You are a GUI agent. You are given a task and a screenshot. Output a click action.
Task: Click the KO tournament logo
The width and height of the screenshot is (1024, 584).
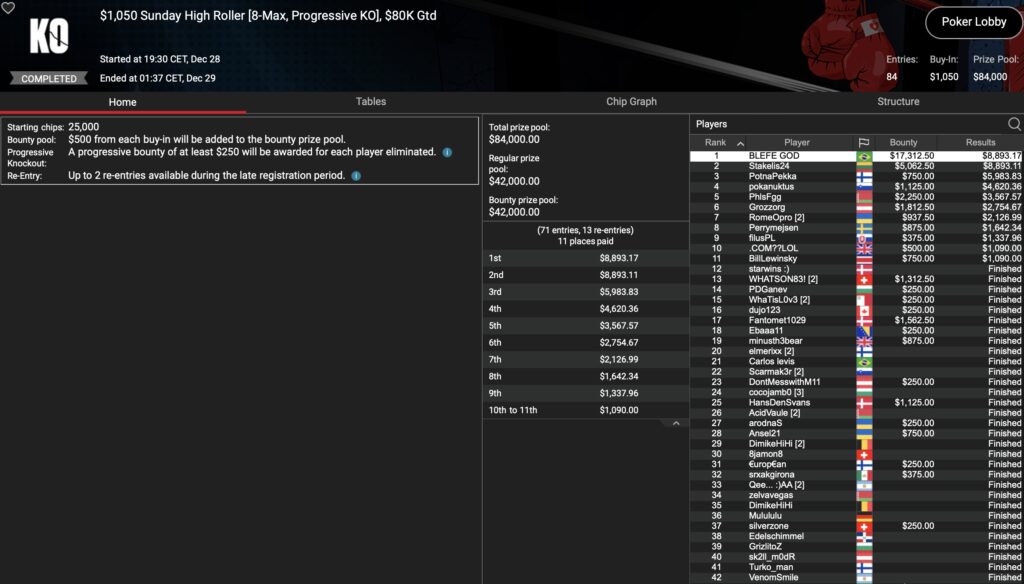coord(48,38)
